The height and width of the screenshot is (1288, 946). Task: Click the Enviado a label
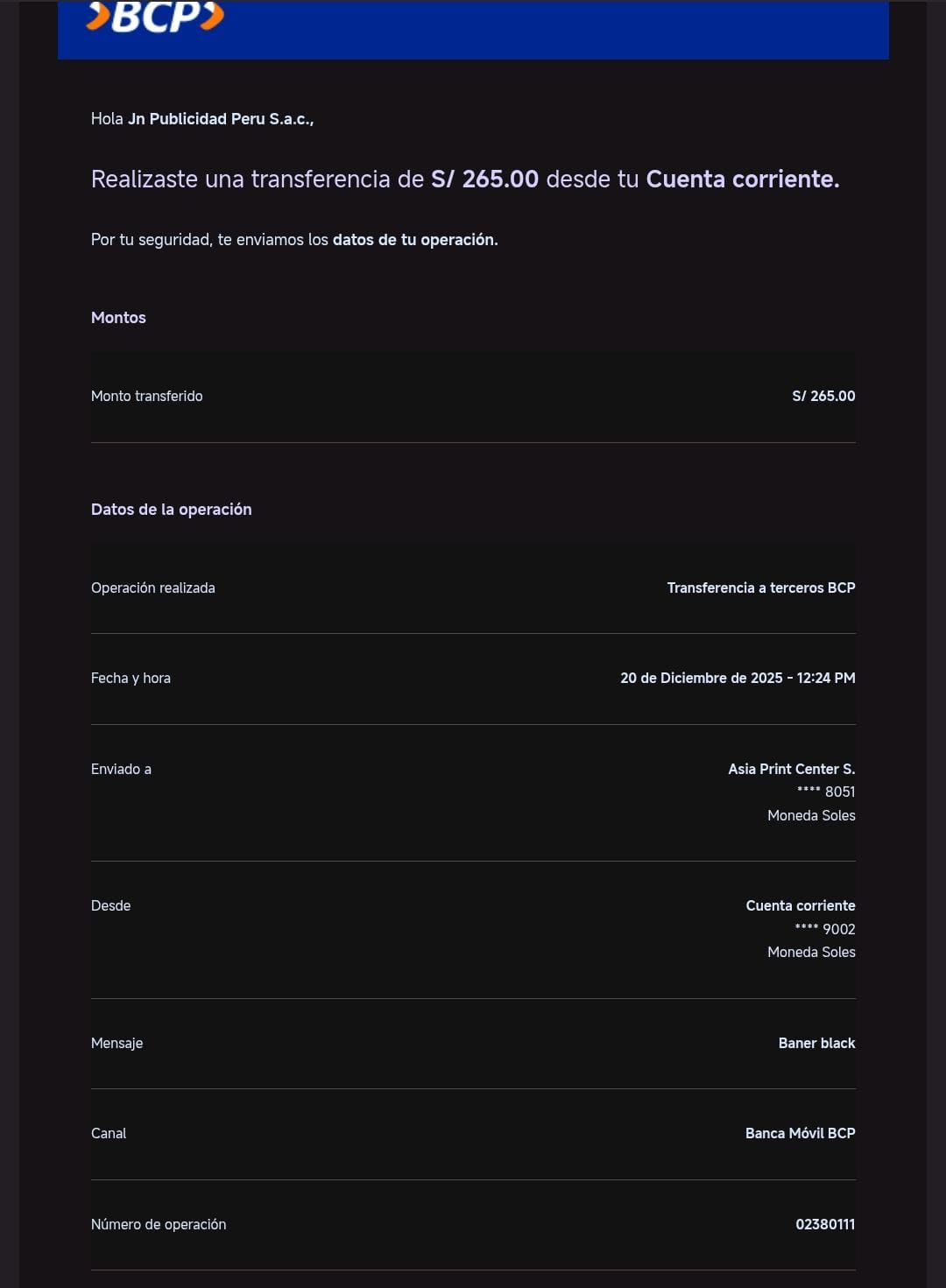point(121,770)
